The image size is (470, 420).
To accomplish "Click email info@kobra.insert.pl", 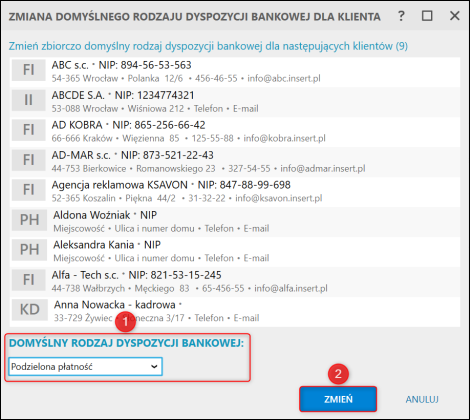I will point(284,138).
